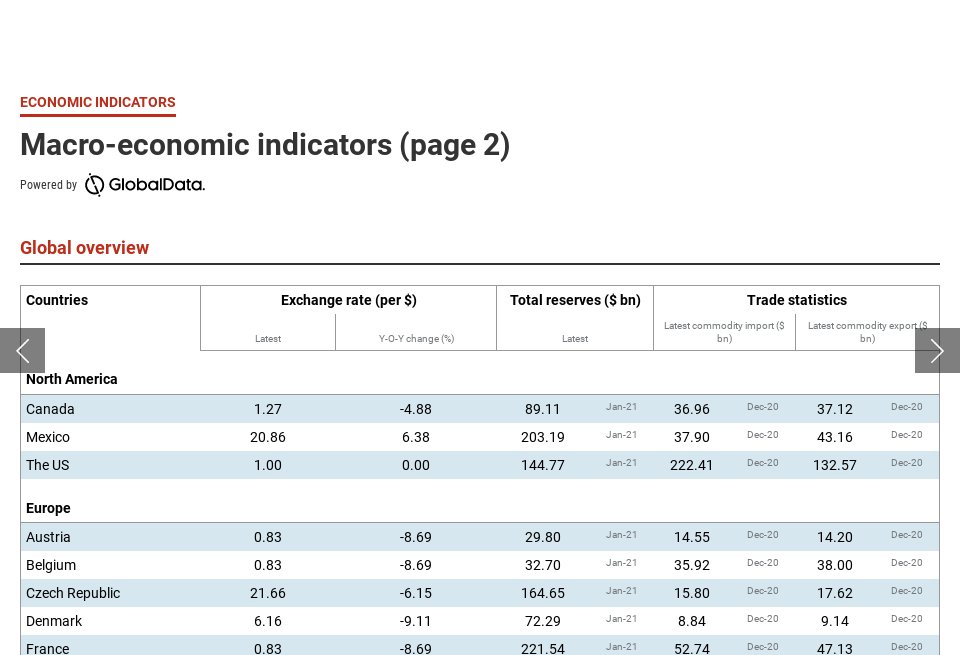The width and height of the screenshot is (960, 655).
Task: Open the Economic Indicators section link
Action: [x=98, y=102]
